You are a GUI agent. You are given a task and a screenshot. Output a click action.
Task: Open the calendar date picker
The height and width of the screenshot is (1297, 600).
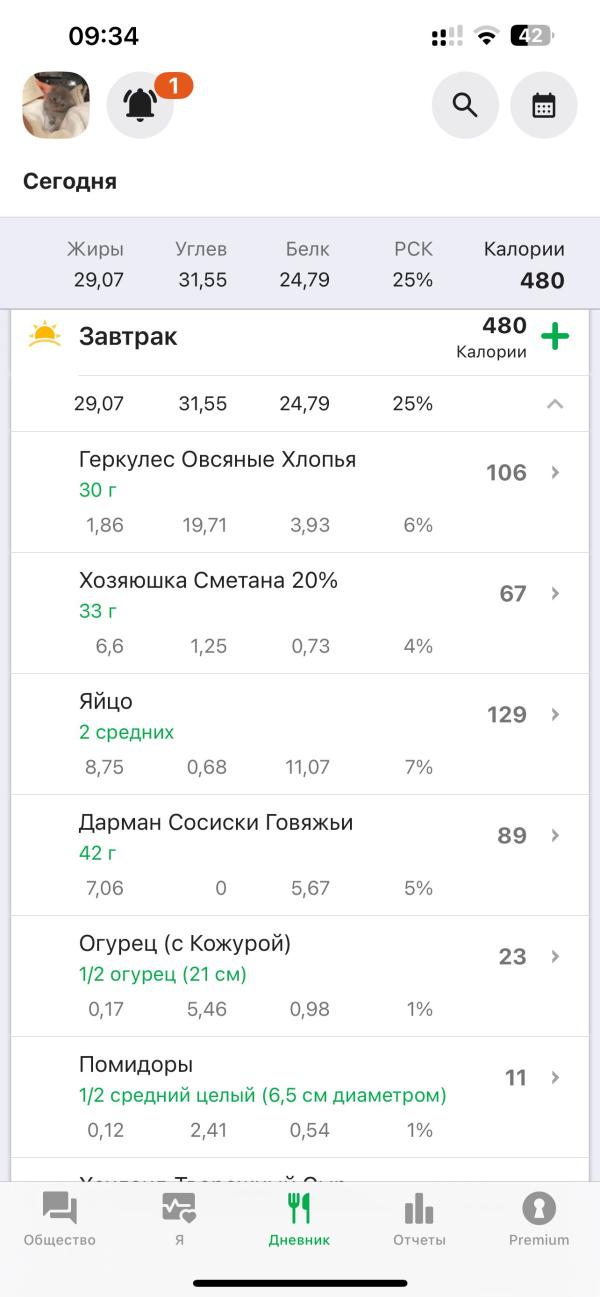pyautogui.click(x=544, y=105)
